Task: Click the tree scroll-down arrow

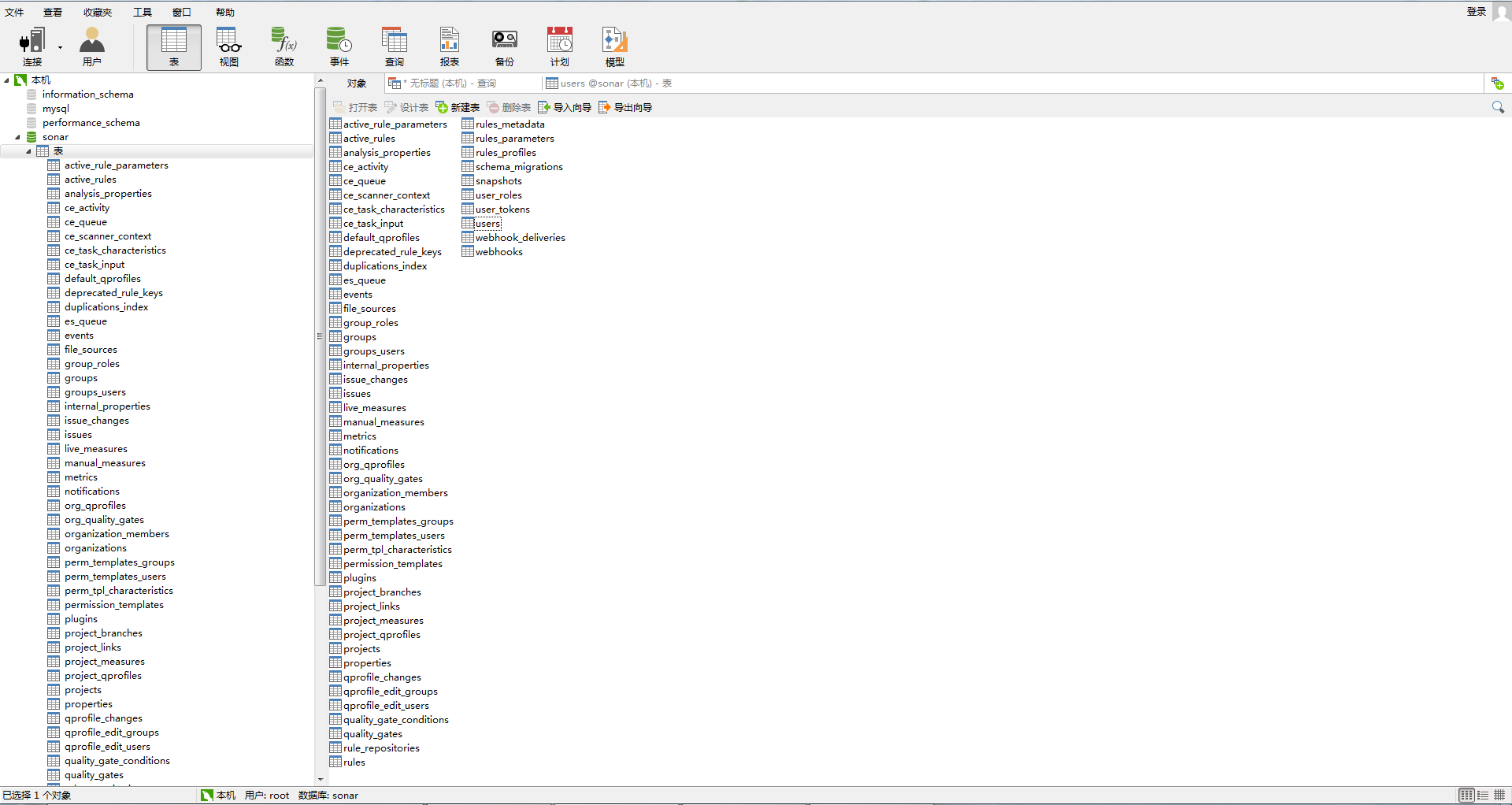Action: 320,779
